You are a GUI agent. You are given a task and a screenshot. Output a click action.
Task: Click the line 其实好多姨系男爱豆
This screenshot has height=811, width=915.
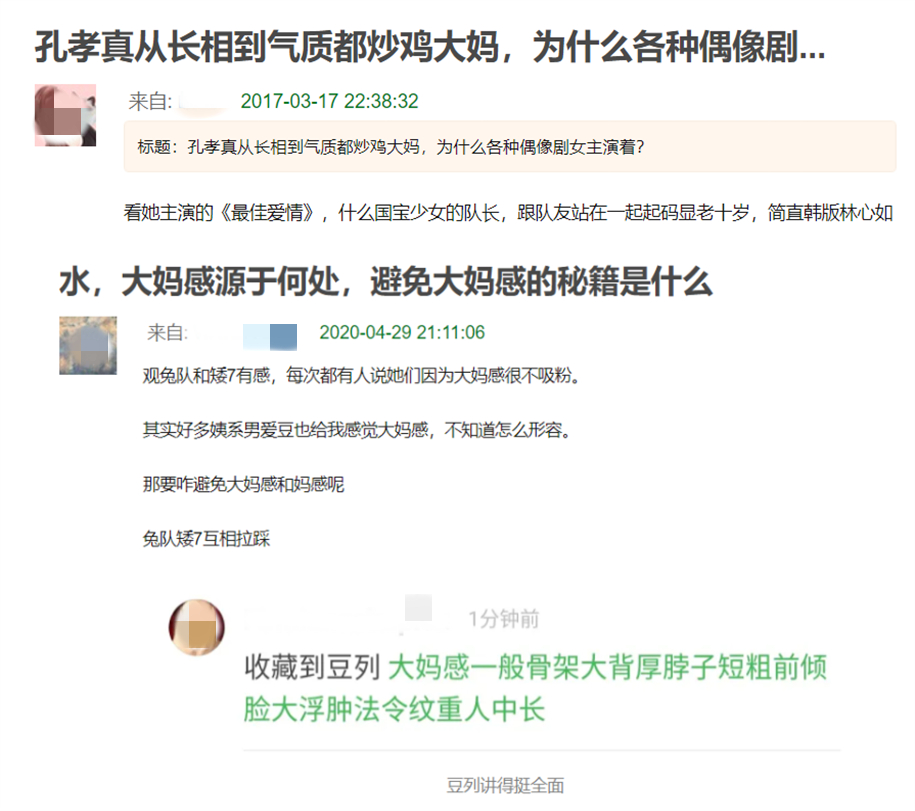point(357,430)
